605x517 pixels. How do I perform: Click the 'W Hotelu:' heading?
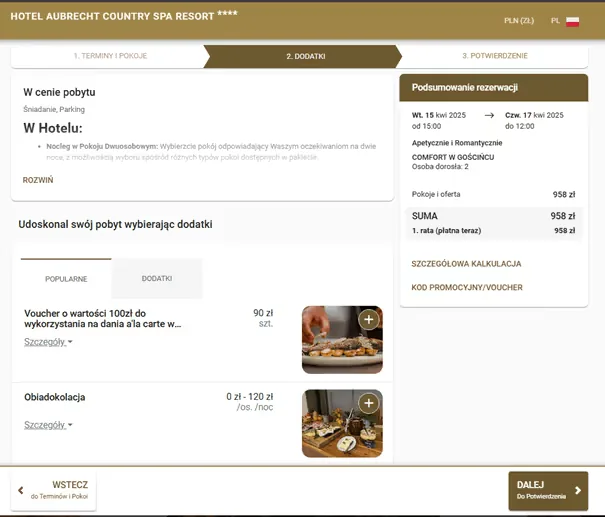pyautogui.click(x=53, y=128)
